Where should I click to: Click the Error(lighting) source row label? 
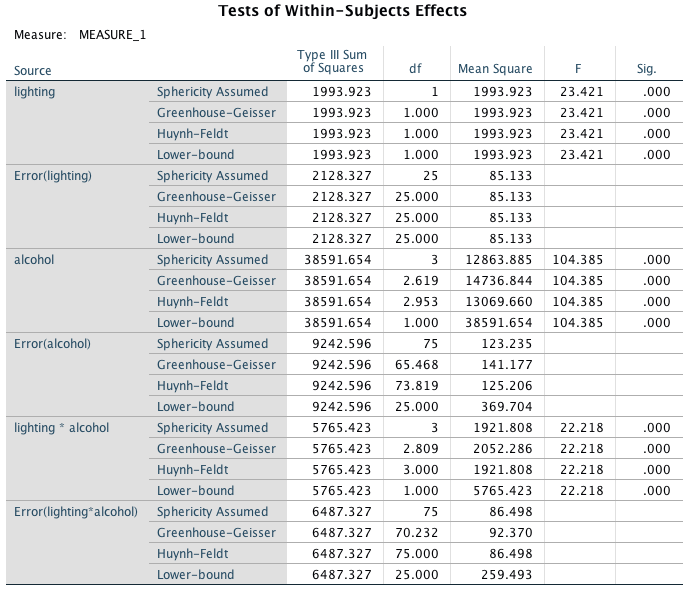point(53,176)
